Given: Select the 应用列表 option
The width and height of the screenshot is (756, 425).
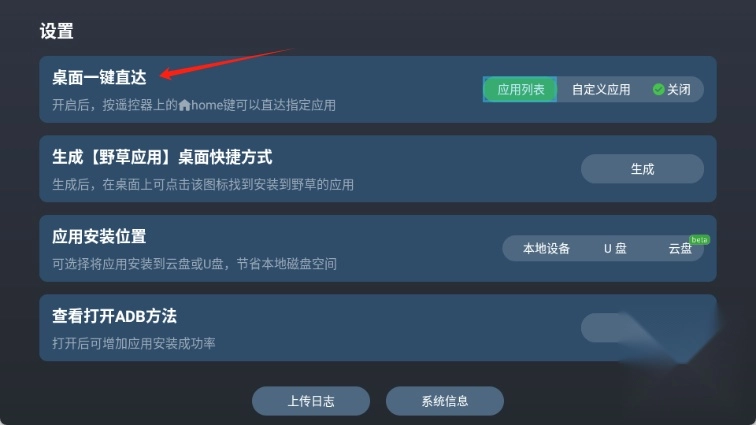Looking at the screenshot, I should pos(520,89).
